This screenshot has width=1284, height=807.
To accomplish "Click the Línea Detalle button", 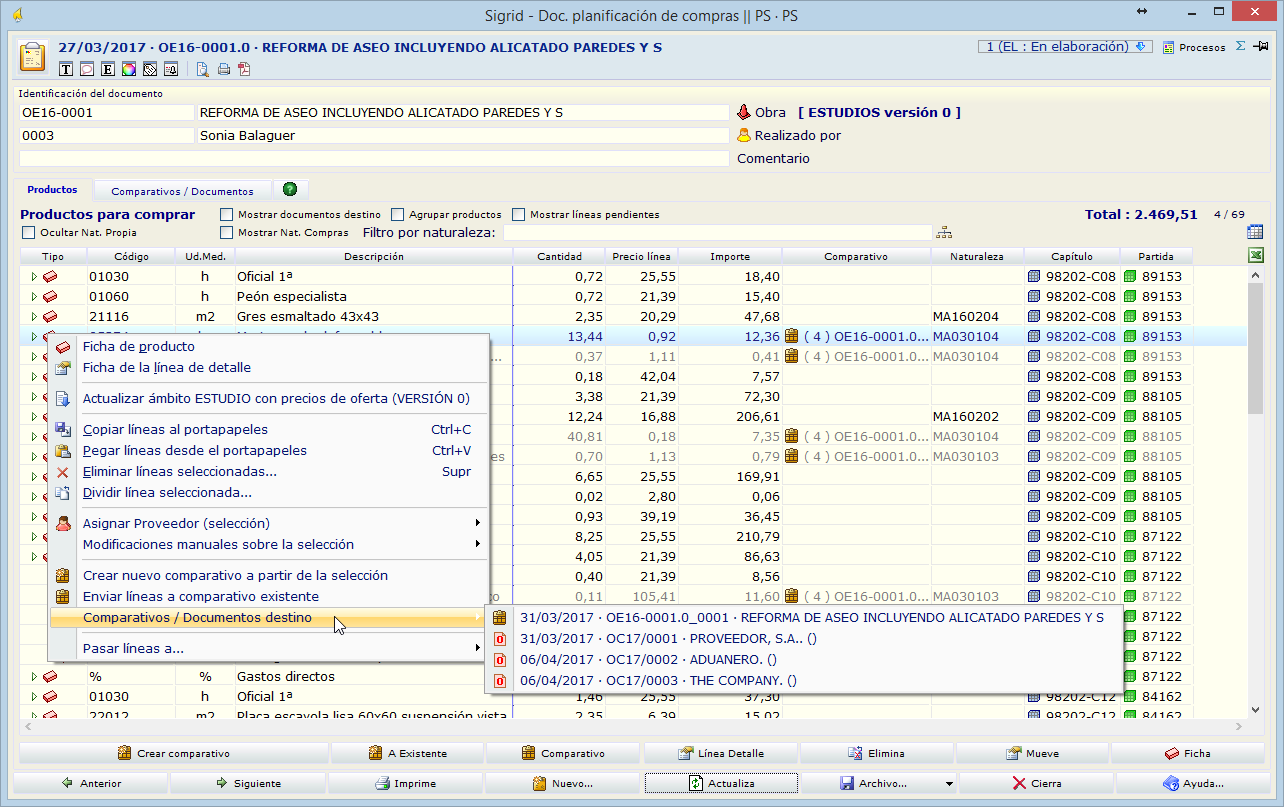I will coord(720,753).
